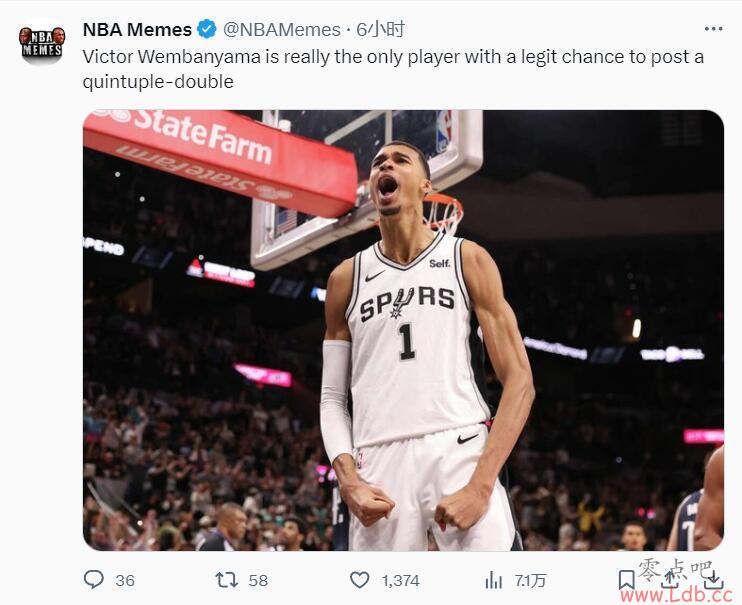The image size is (742, 605).
Task: Open view analytics bar chart icon
Action: tap(494, 580)
